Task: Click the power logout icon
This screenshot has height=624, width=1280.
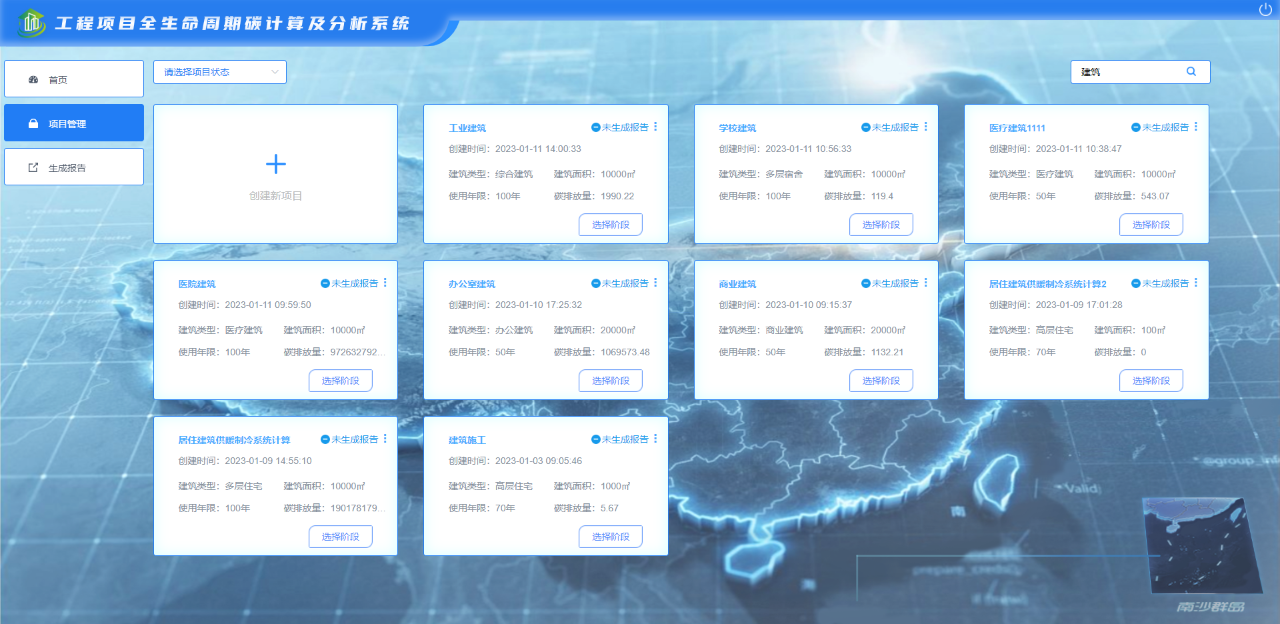Action: point(1265,10)
